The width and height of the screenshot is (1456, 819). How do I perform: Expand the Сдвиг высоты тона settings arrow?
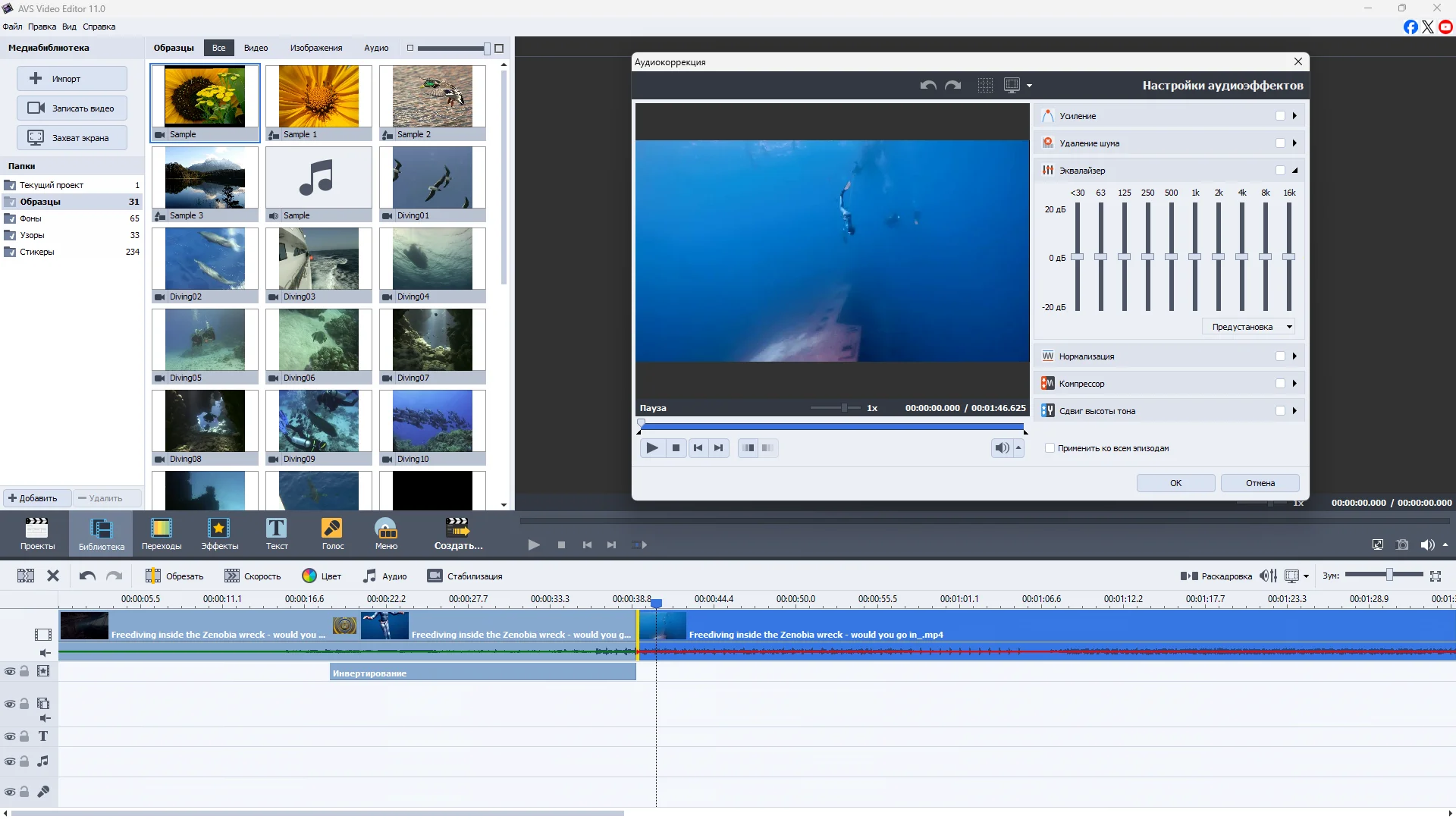coord(1294,411)
